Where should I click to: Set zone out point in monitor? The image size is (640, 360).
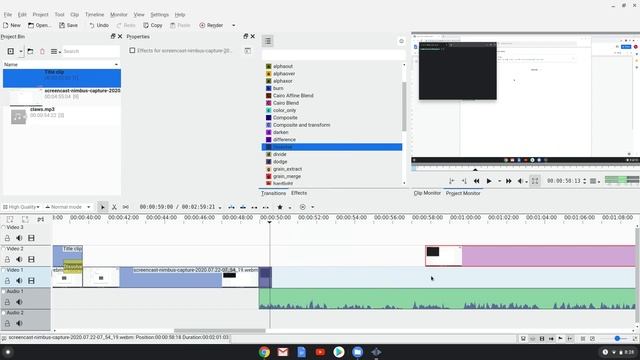(x=464, y=181)
